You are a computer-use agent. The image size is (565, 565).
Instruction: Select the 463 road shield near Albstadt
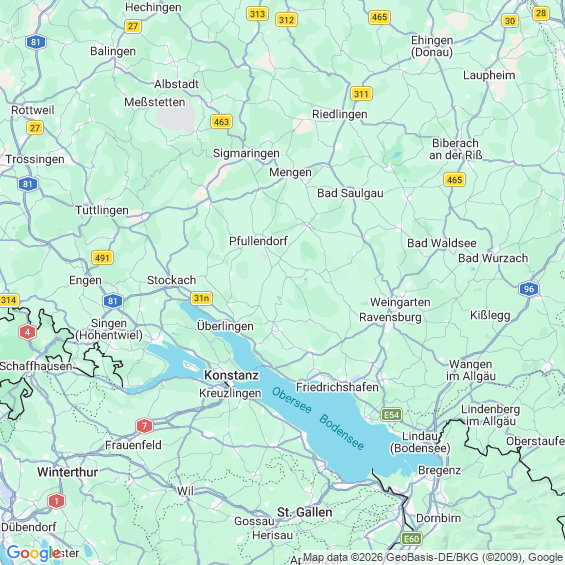(221, 122)
